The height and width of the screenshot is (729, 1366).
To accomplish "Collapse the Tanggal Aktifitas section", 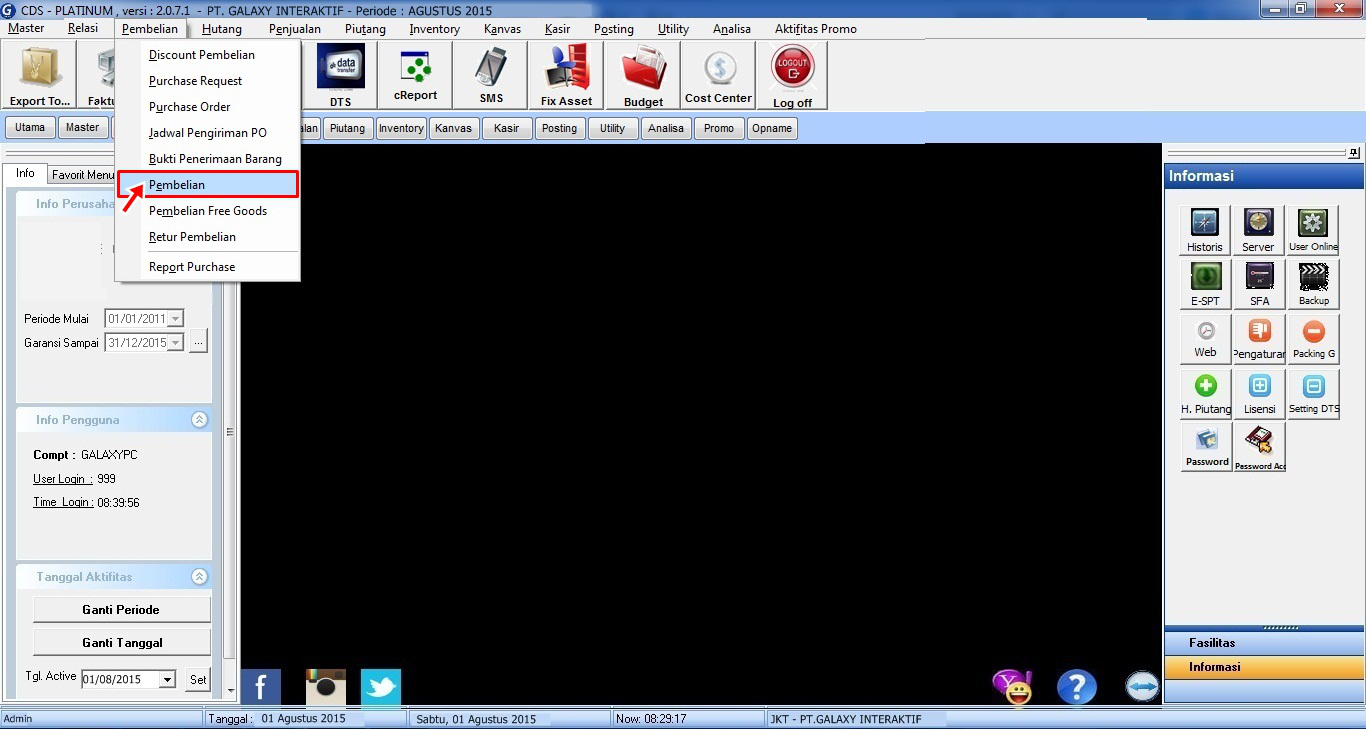I will tap(199, 577).
